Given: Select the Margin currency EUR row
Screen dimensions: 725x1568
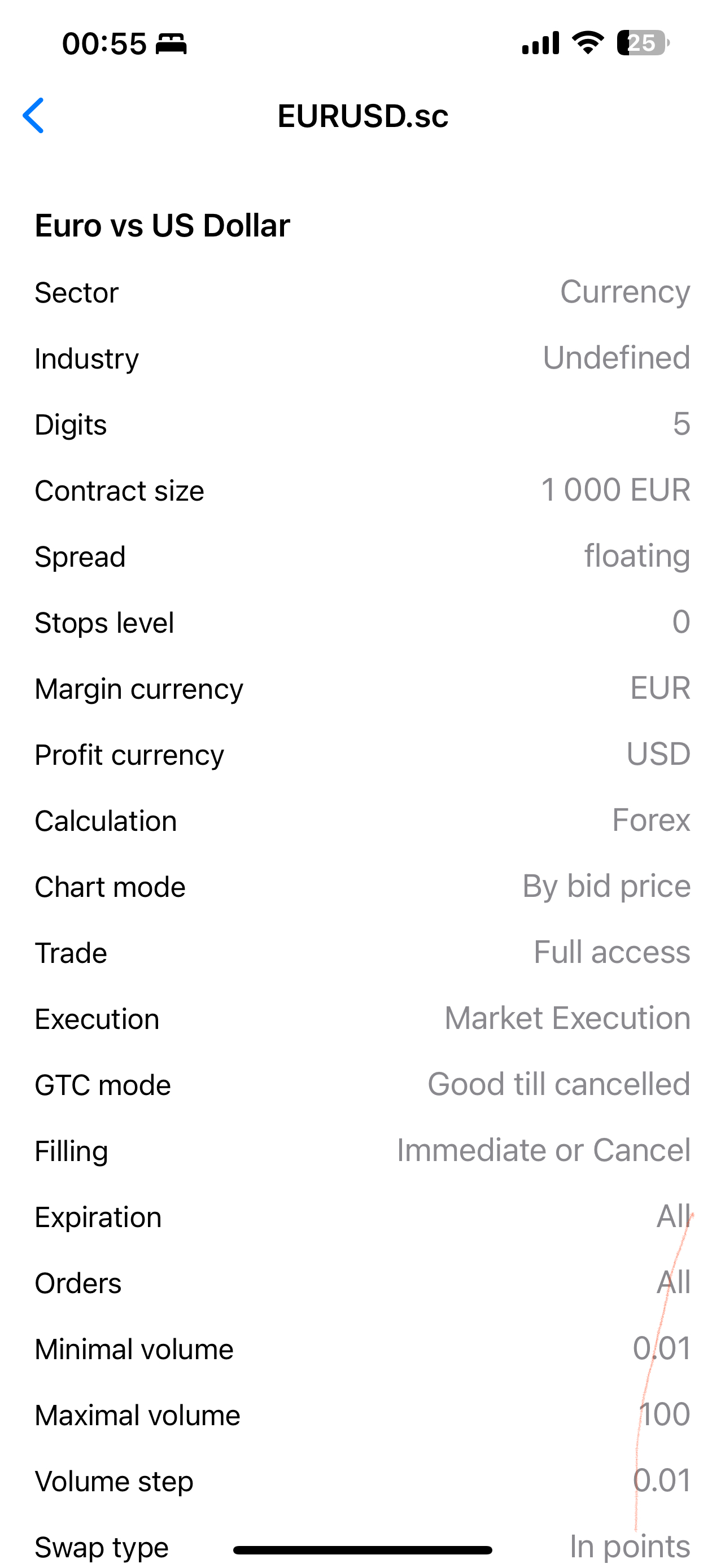Looking at the screenshot, I should (362, 689).
